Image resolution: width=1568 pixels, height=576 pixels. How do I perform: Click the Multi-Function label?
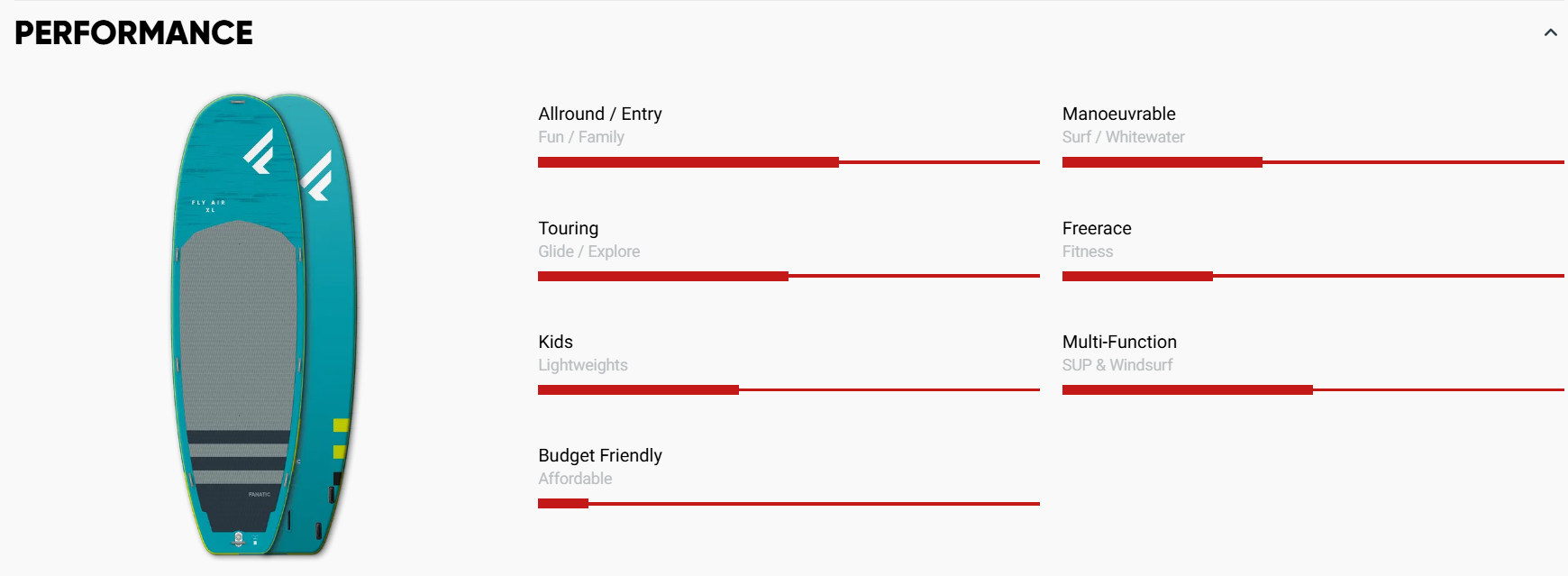tap(1119, 342)
